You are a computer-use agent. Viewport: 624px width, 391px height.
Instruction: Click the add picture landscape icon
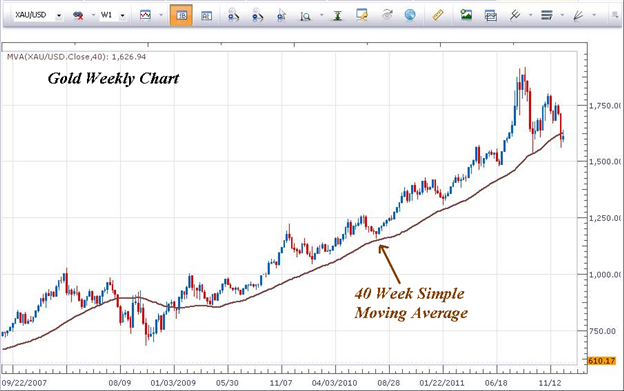tap(466, 15)
